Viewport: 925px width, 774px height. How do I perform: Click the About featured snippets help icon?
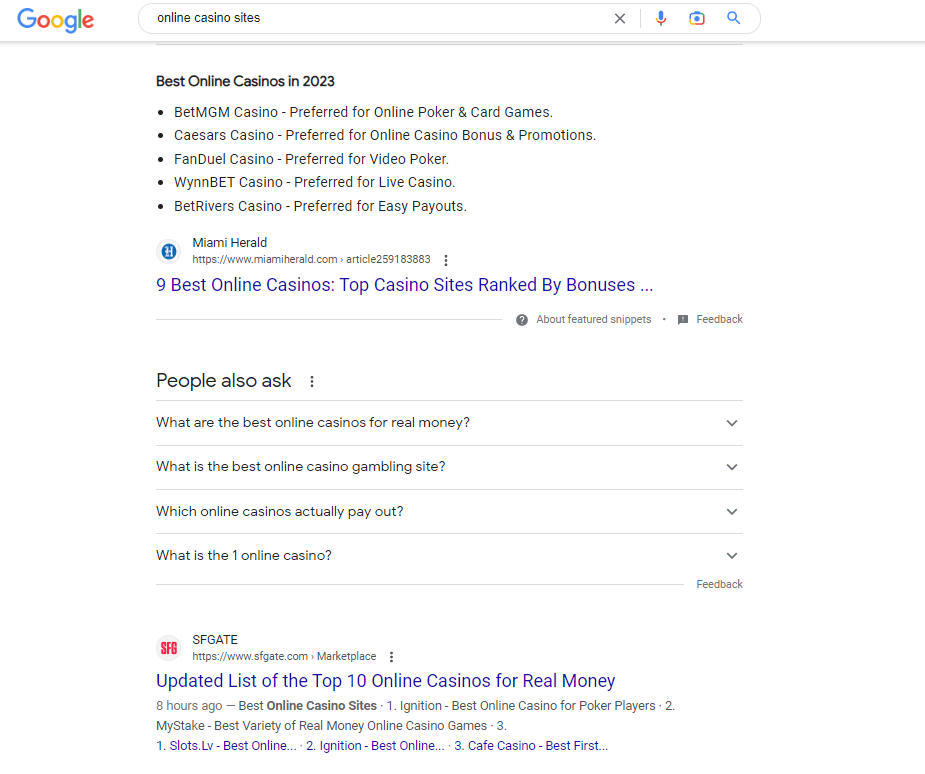[x=521, y=320]
